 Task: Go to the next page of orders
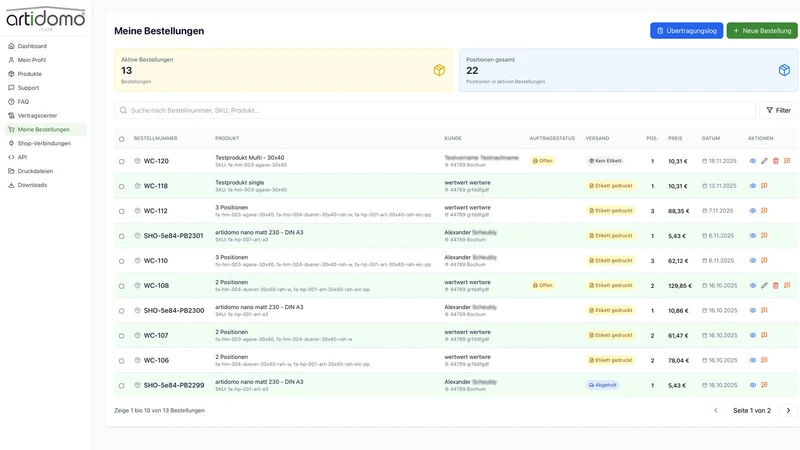pyautogui.click(x=788, y=410)
